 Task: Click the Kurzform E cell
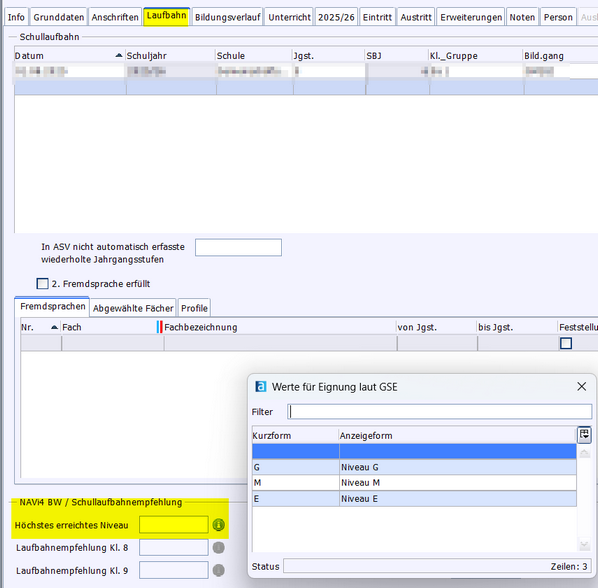[296, 499]
